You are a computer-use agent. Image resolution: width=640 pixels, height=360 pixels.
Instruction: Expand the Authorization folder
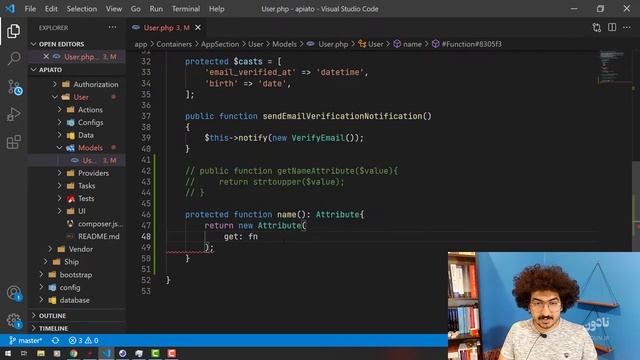coord(77,84)
